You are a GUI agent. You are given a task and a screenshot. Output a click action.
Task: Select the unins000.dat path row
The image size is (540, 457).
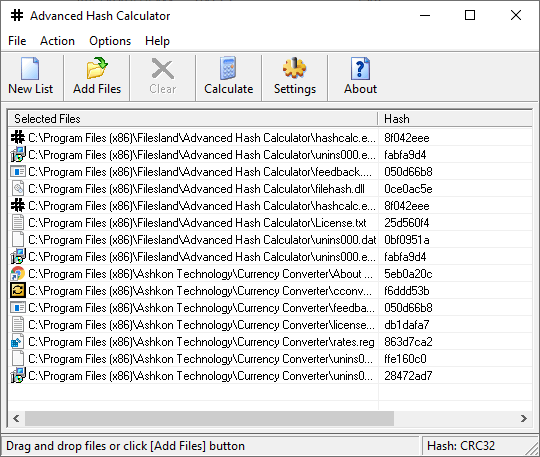[202, 239]
